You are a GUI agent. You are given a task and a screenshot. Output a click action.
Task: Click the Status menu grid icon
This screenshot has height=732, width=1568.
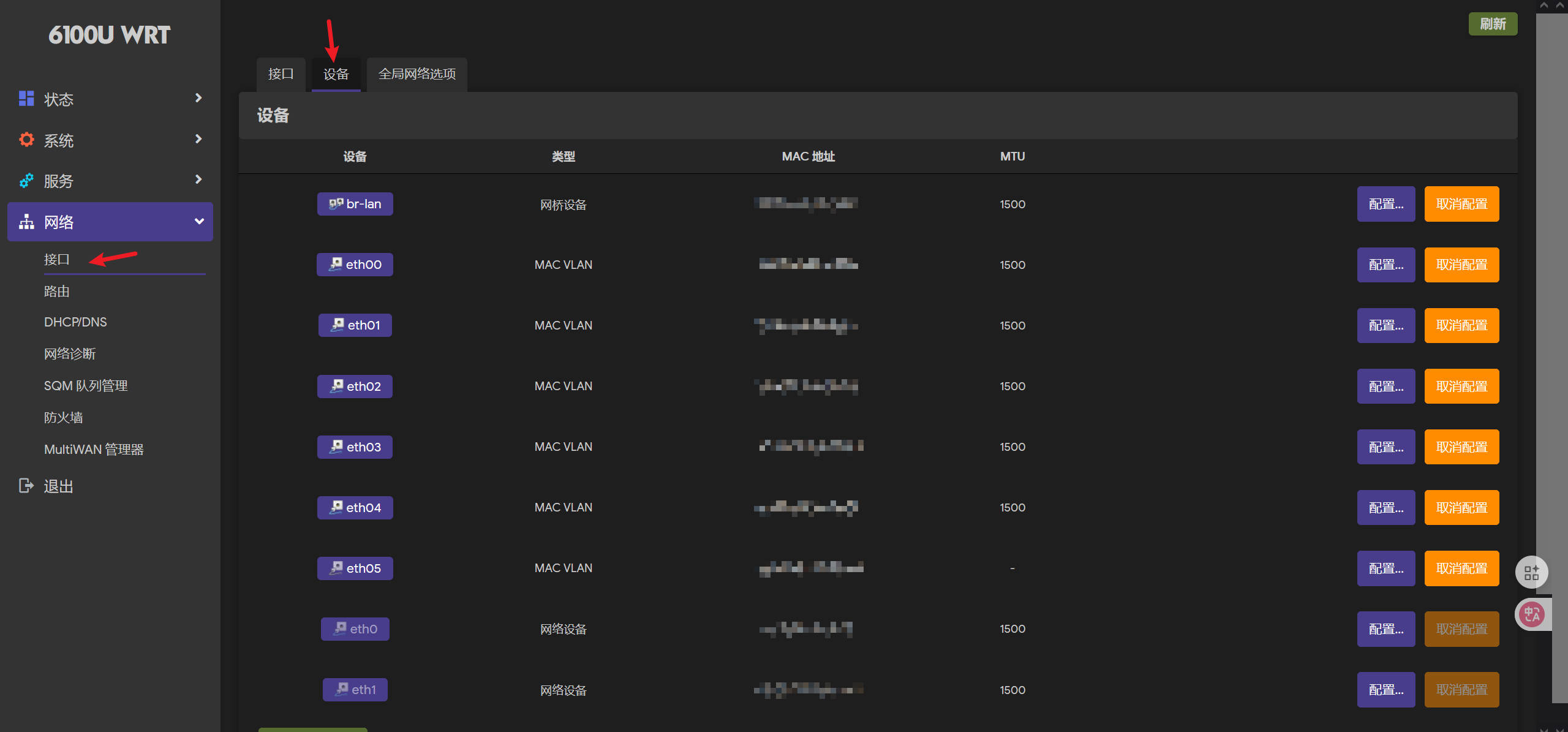(x=26, y=99)
